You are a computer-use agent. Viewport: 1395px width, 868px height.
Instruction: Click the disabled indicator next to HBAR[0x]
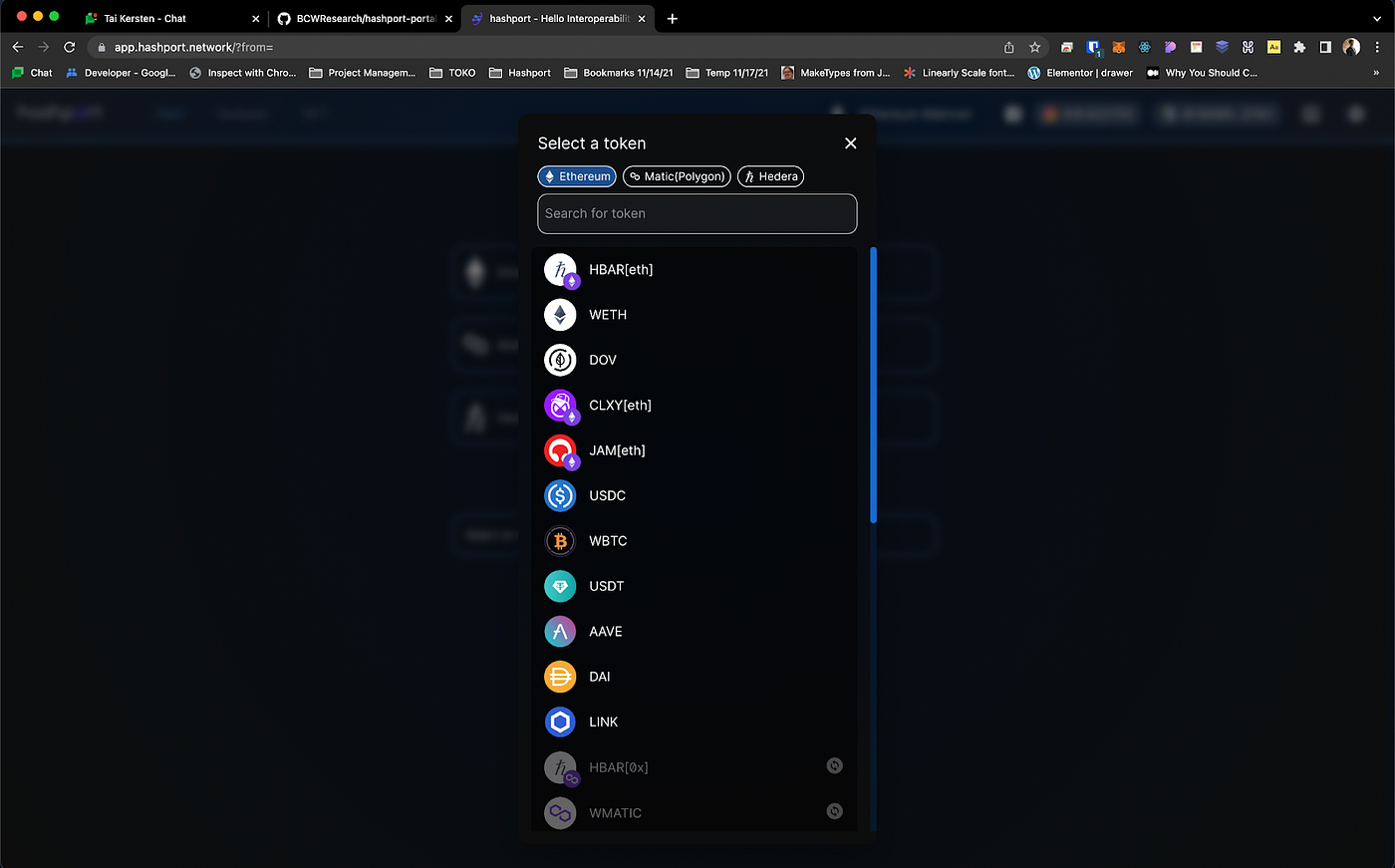click(835, 765)
